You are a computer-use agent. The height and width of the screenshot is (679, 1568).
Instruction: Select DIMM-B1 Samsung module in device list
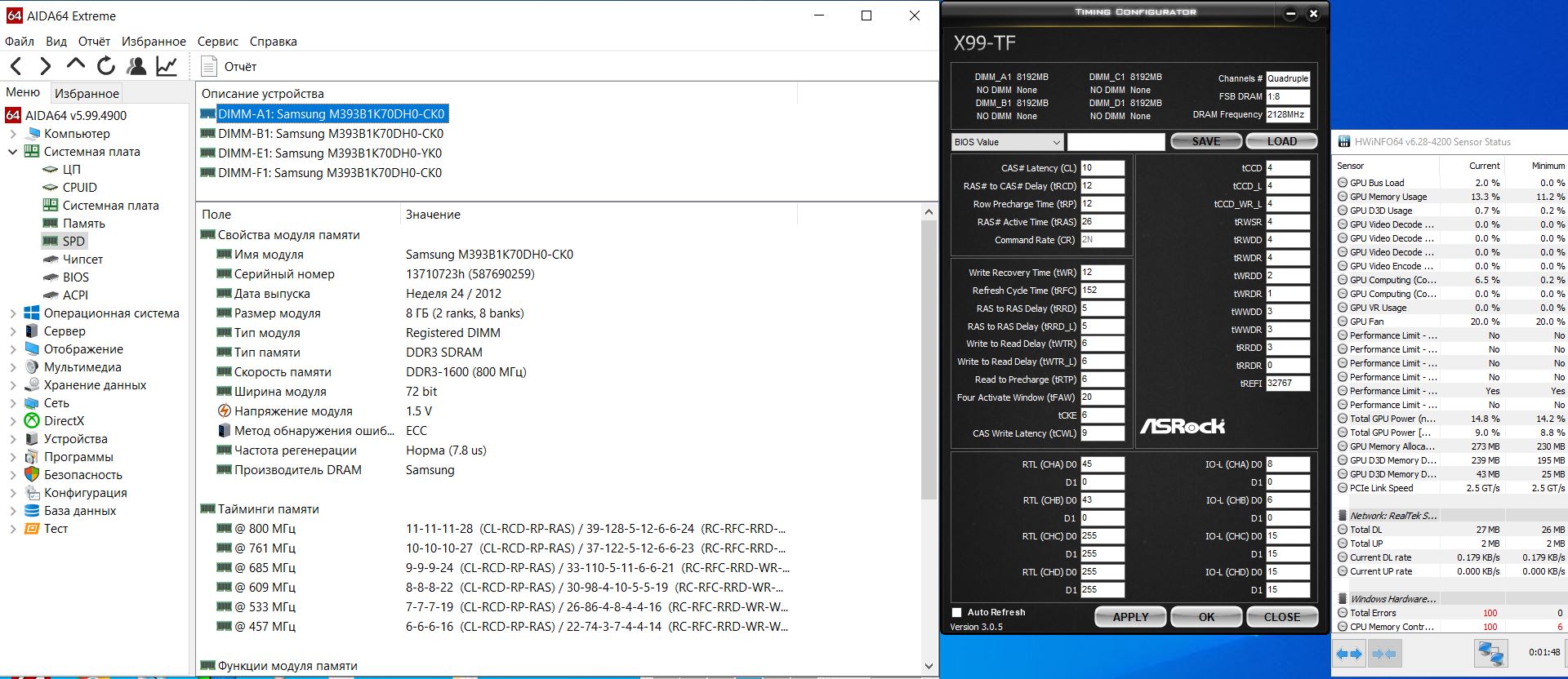coord(330,133)
